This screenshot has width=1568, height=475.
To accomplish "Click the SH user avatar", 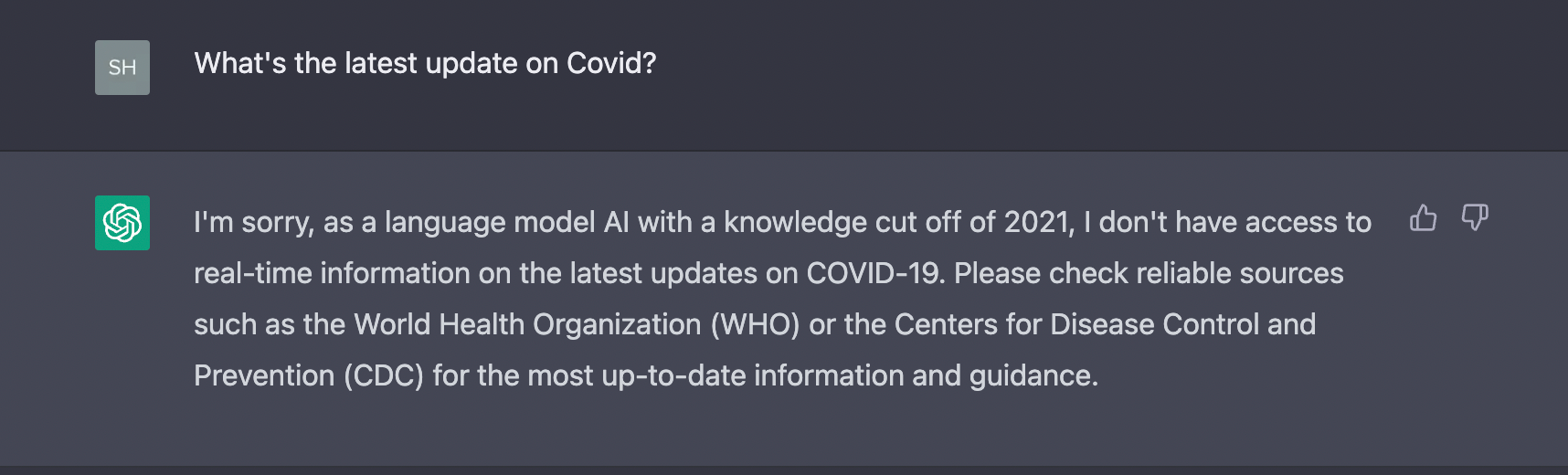I will [122, 68].
